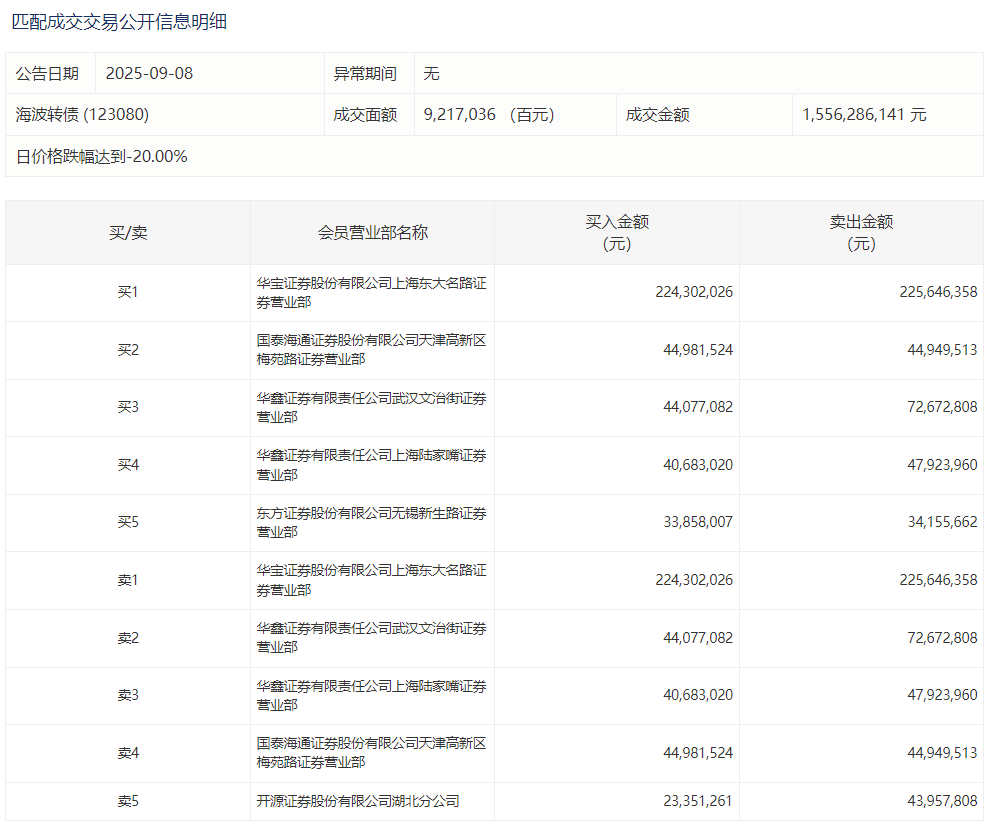Click the 匹配成交交易公开信息明细 title

coord(119,21)
